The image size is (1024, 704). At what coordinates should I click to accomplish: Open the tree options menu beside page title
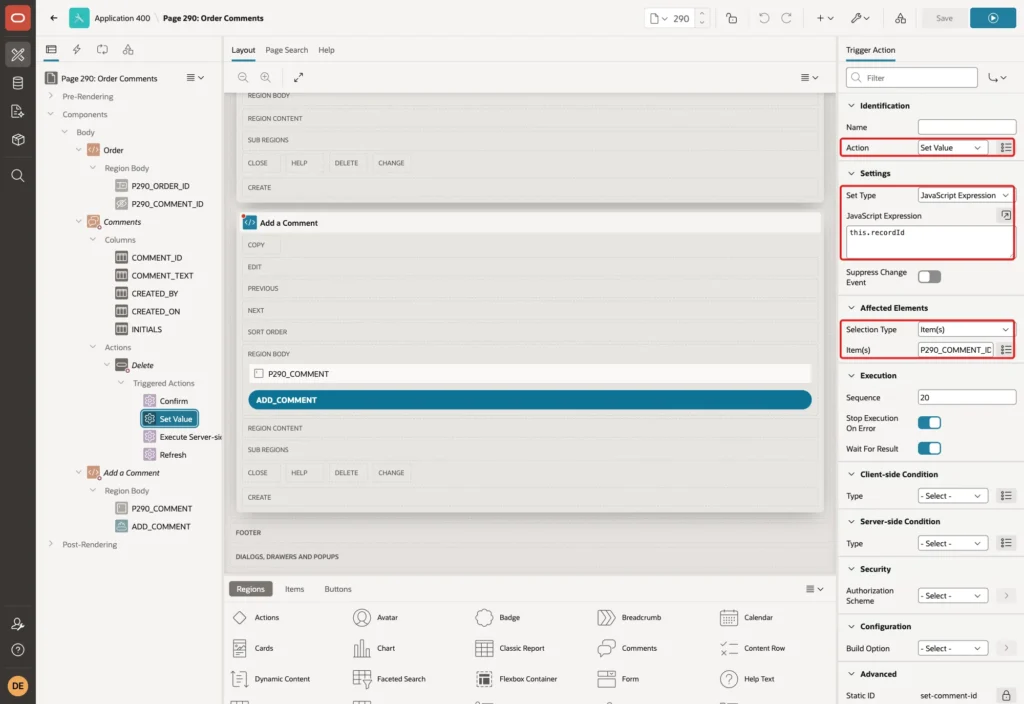(x=195, y=78)
